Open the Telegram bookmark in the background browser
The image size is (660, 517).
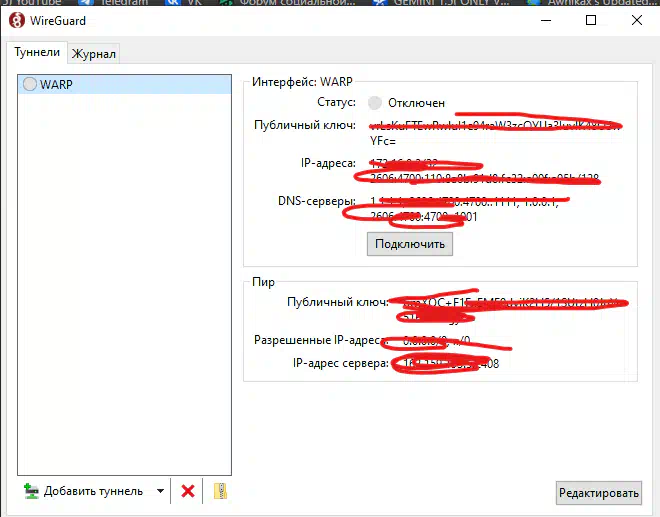pos(114,3)
